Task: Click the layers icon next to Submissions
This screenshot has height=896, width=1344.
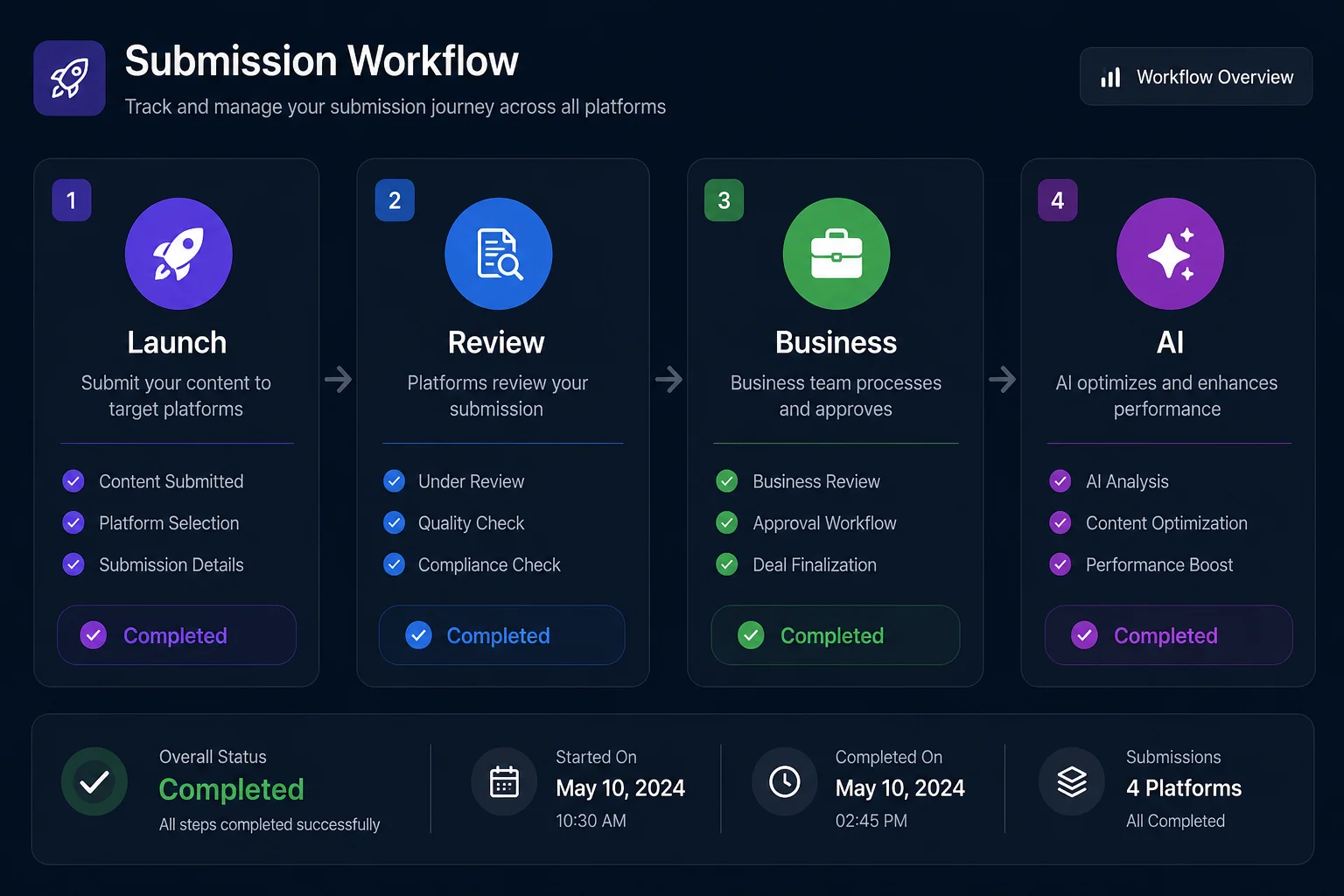Action: pos(1072,781)
